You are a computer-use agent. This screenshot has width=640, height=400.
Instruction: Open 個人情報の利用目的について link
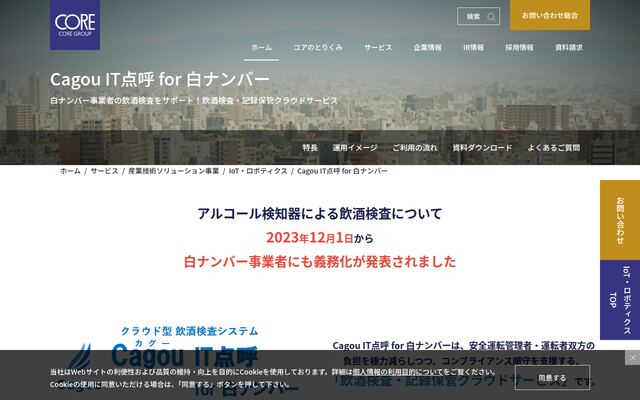click(x=398, y=372)
